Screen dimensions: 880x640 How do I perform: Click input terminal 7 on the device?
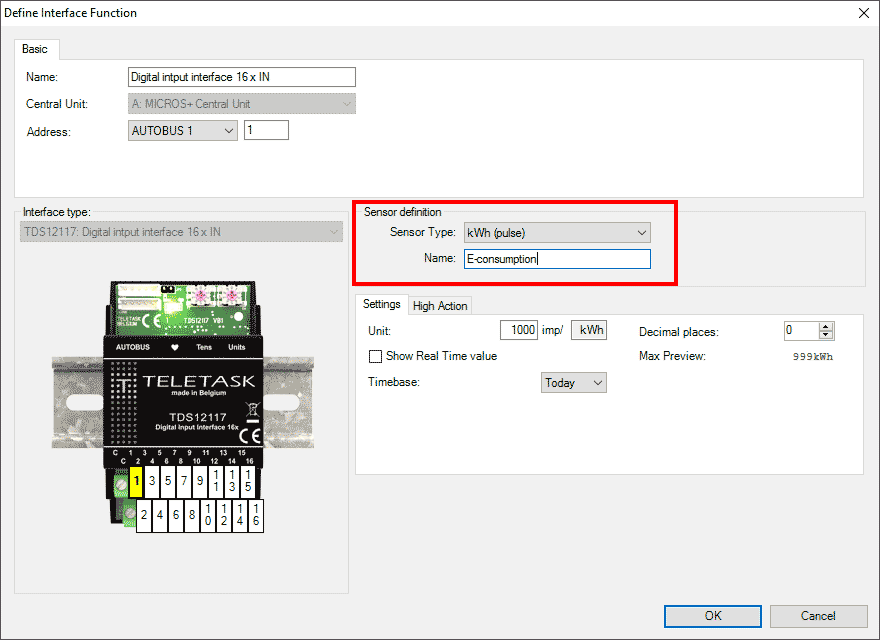click(184, 481)
